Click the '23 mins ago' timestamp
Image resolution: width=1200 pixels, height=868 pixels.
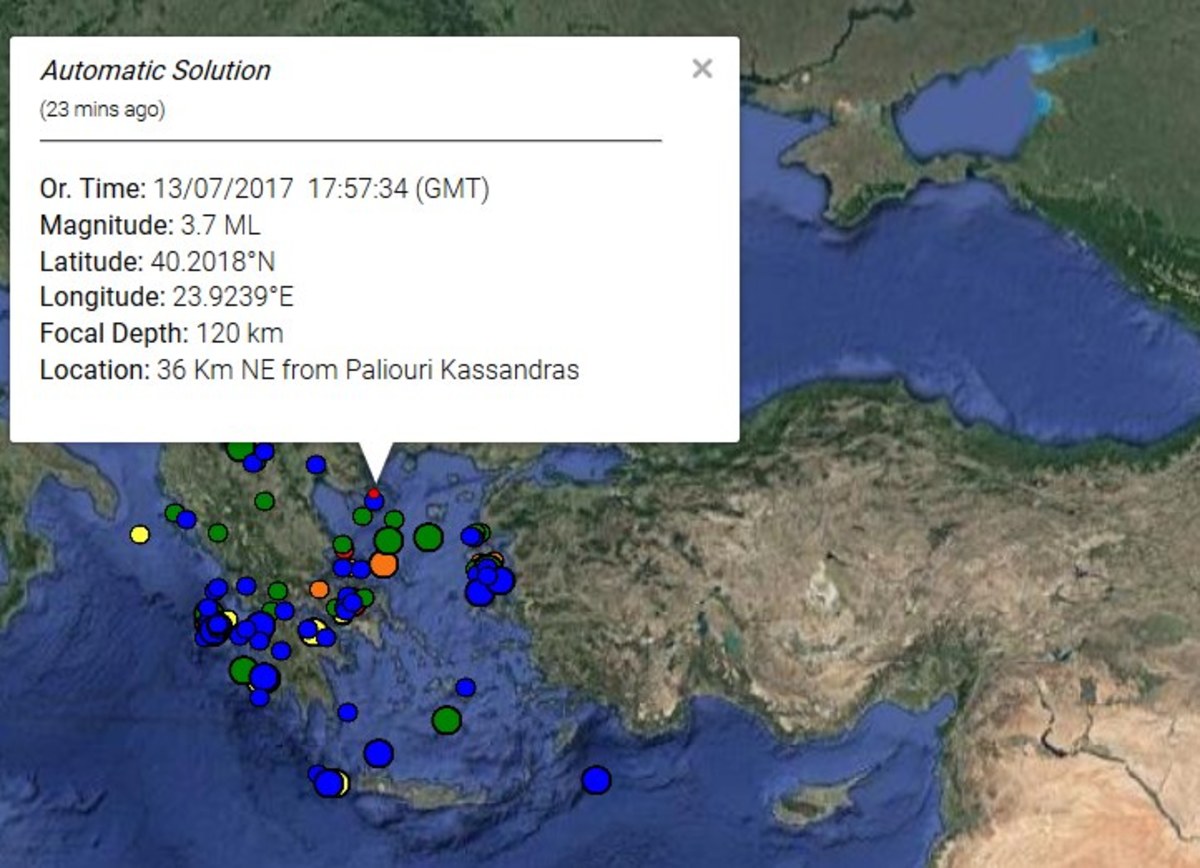click(102, 110)
